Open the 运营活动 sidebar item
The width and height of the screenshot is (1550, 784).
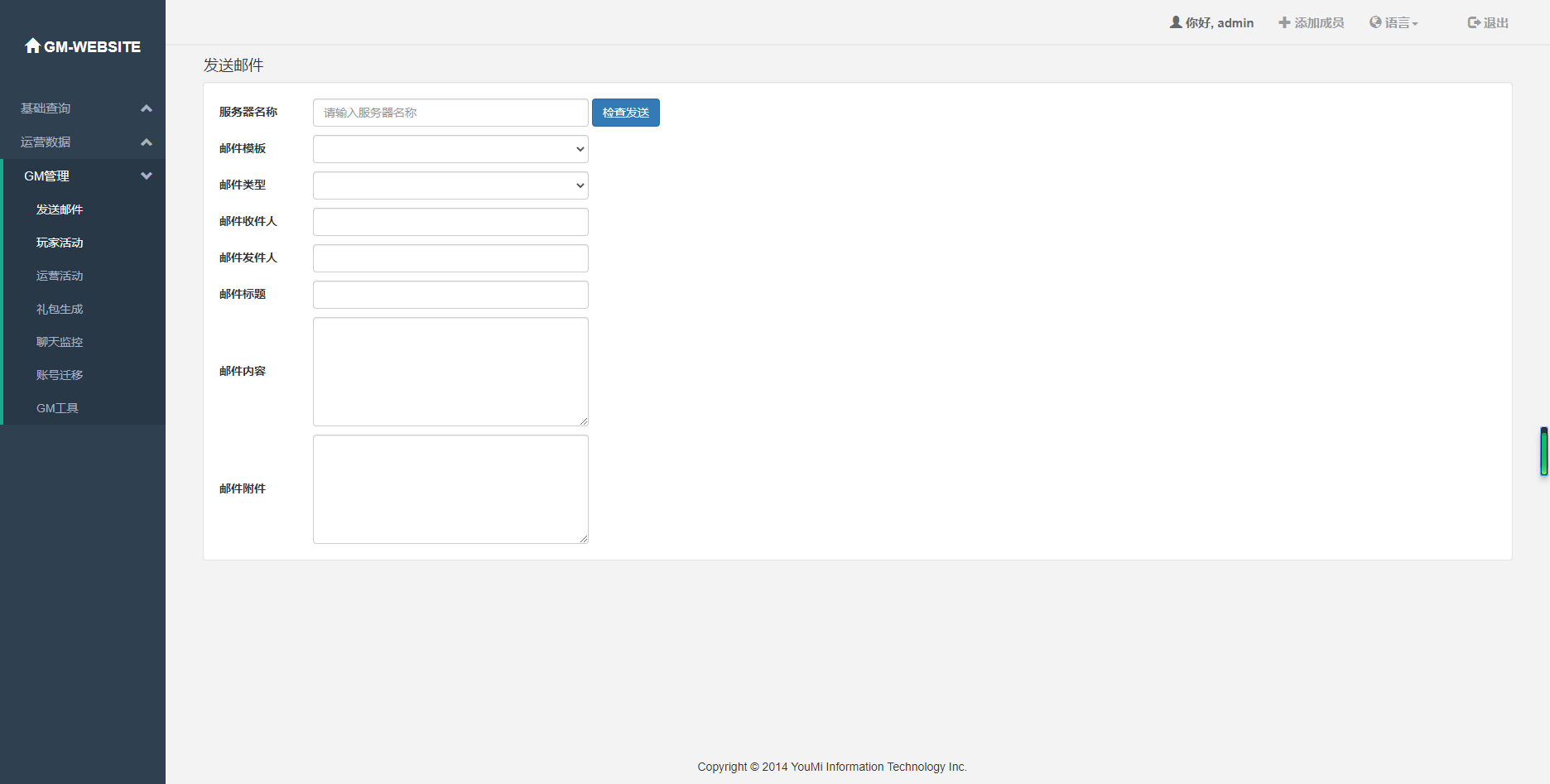tap(60, 276)
